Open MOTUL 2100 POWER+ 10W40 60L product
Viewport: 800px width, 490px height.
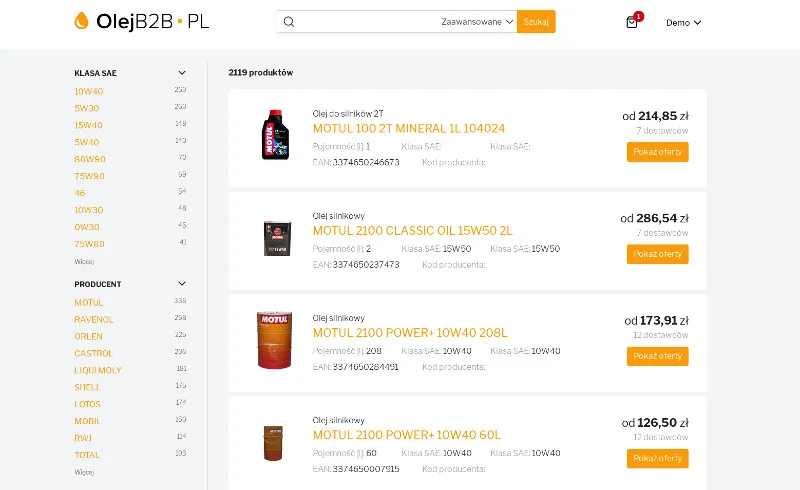(407, 434)
